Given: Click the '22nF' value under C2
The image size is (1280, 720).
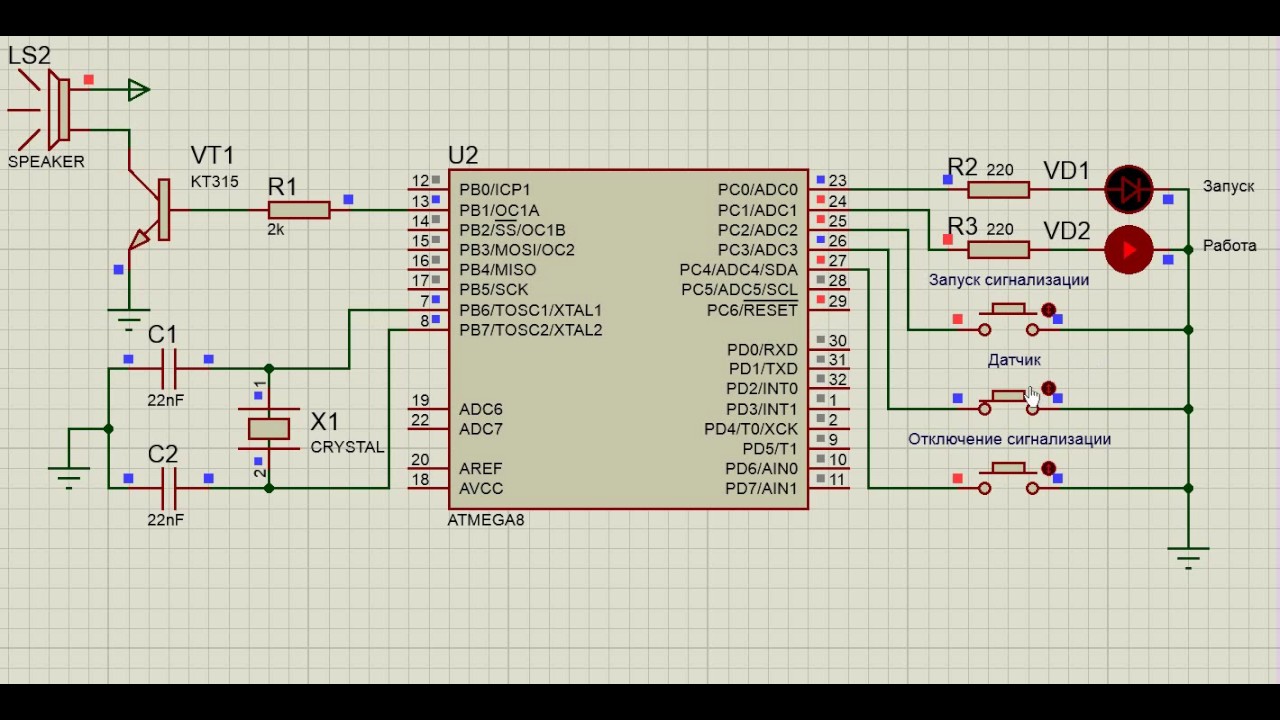Looking at the screenshot, I should 165,520.
